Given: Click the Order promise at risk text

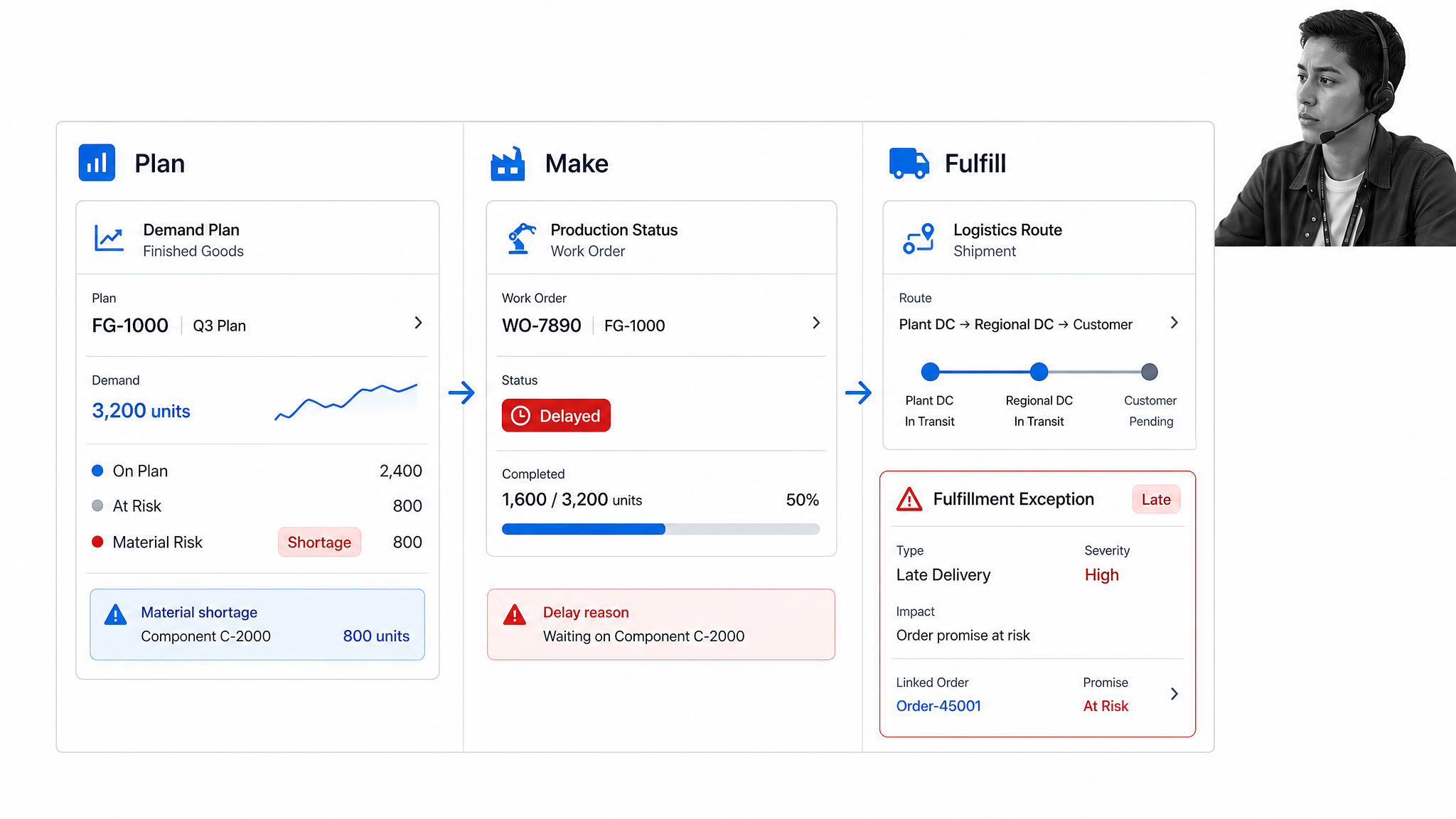Looking at the screenshot, I should tap(963, 636).
